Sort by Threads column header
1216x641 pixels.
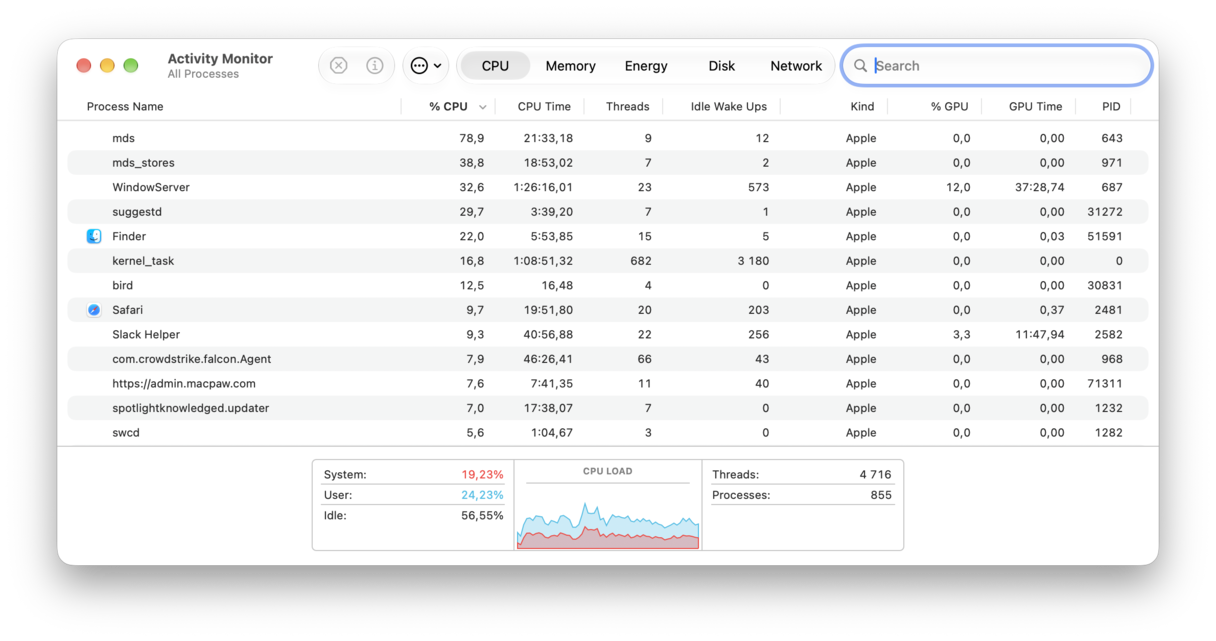pyautogui.click(x=627, y=107)
